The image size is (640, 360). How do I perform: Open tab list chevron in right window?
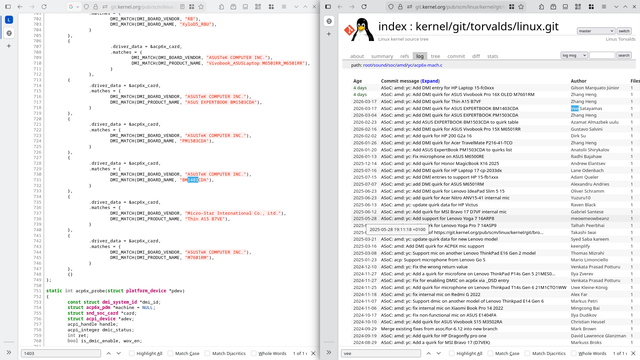(616, 7)
